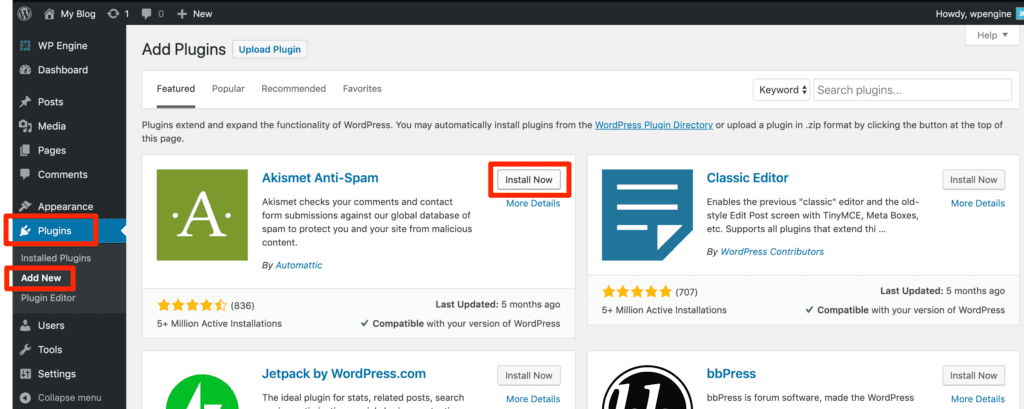1024x409 pixels.
Task: Go to the Media library
Action: (51, 126)
